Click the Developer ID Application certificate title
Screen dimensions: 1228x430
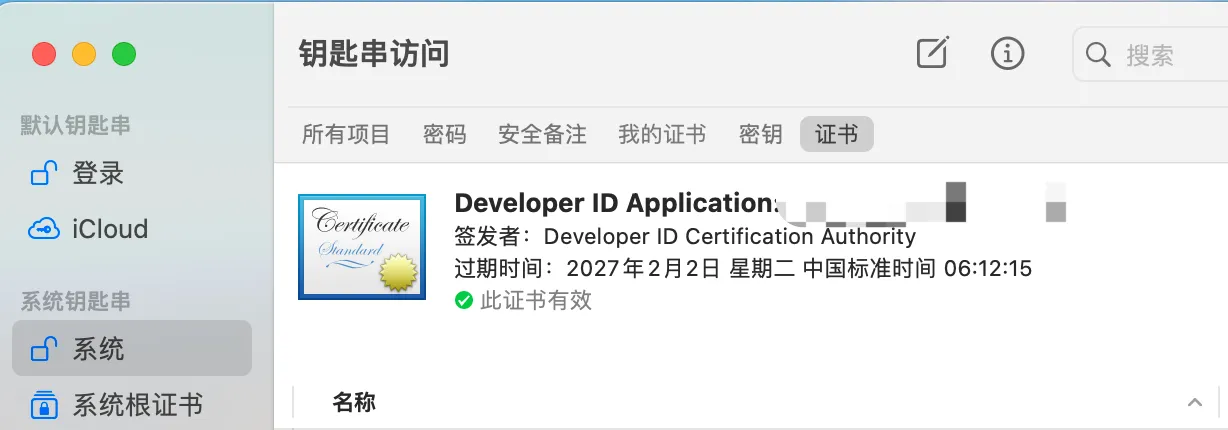tap(614, 203)
